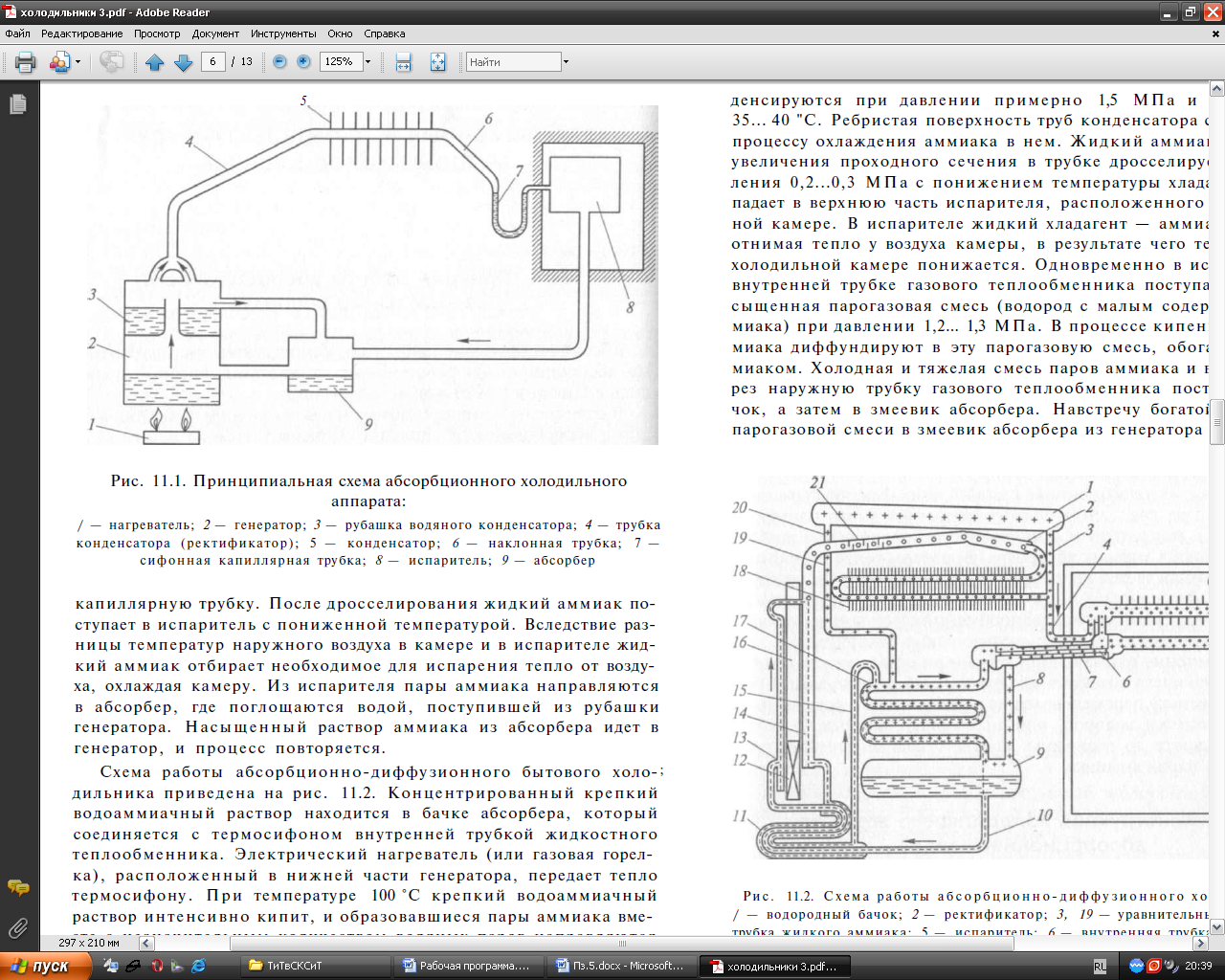This screenshot has height=980, width=1225.
Task: Print the document with the printer icon
Action: tap(25, 62)
